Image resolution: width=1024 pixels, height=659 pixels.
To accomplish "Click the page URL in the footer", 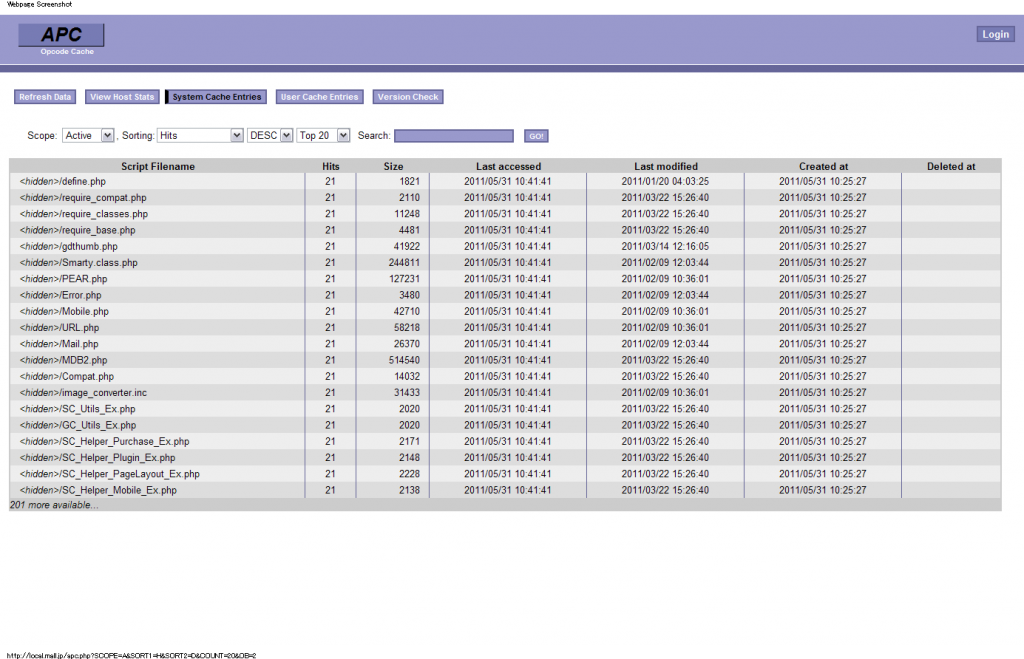I will [131, 655].
